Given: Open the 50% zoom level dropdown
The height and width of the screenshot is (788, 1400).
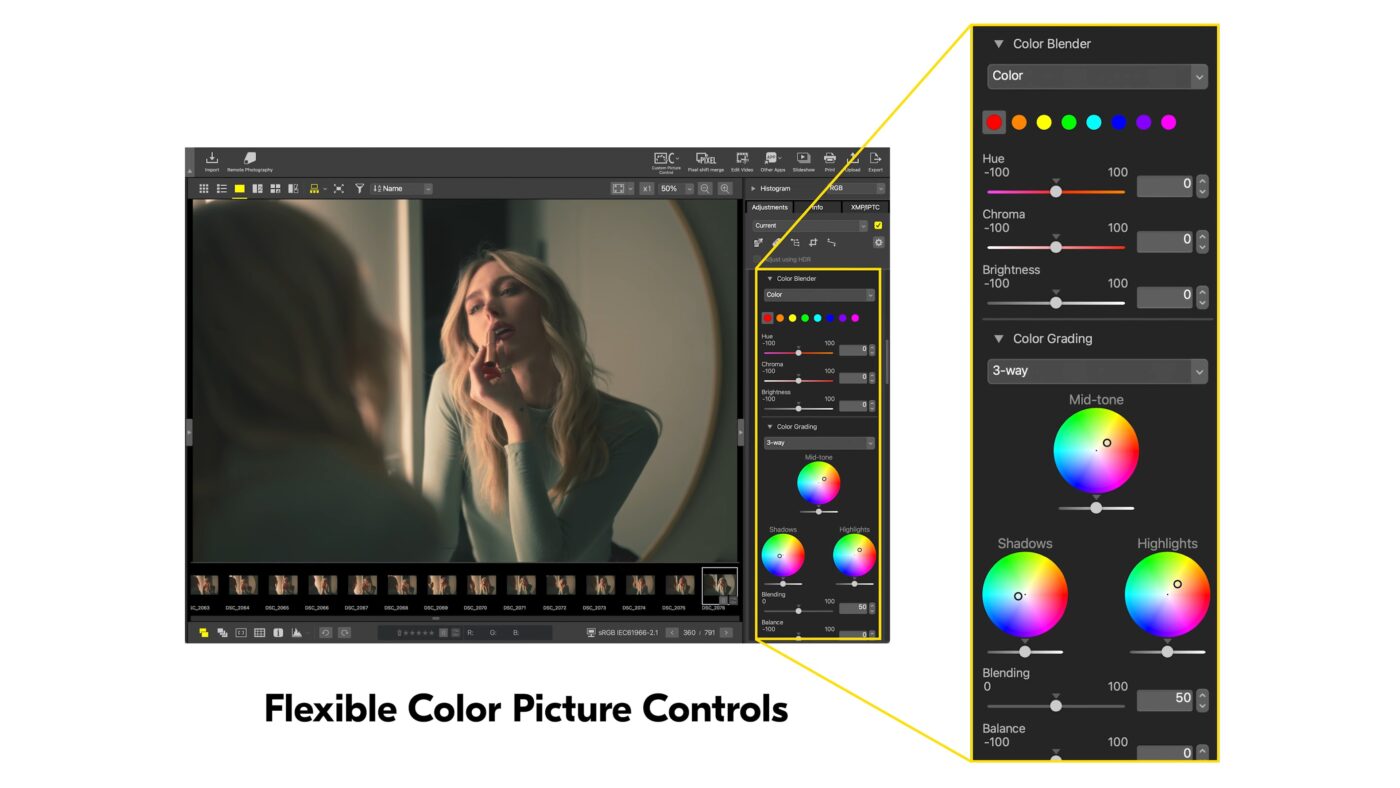Looking at the screenshot, I should point(675,189).
